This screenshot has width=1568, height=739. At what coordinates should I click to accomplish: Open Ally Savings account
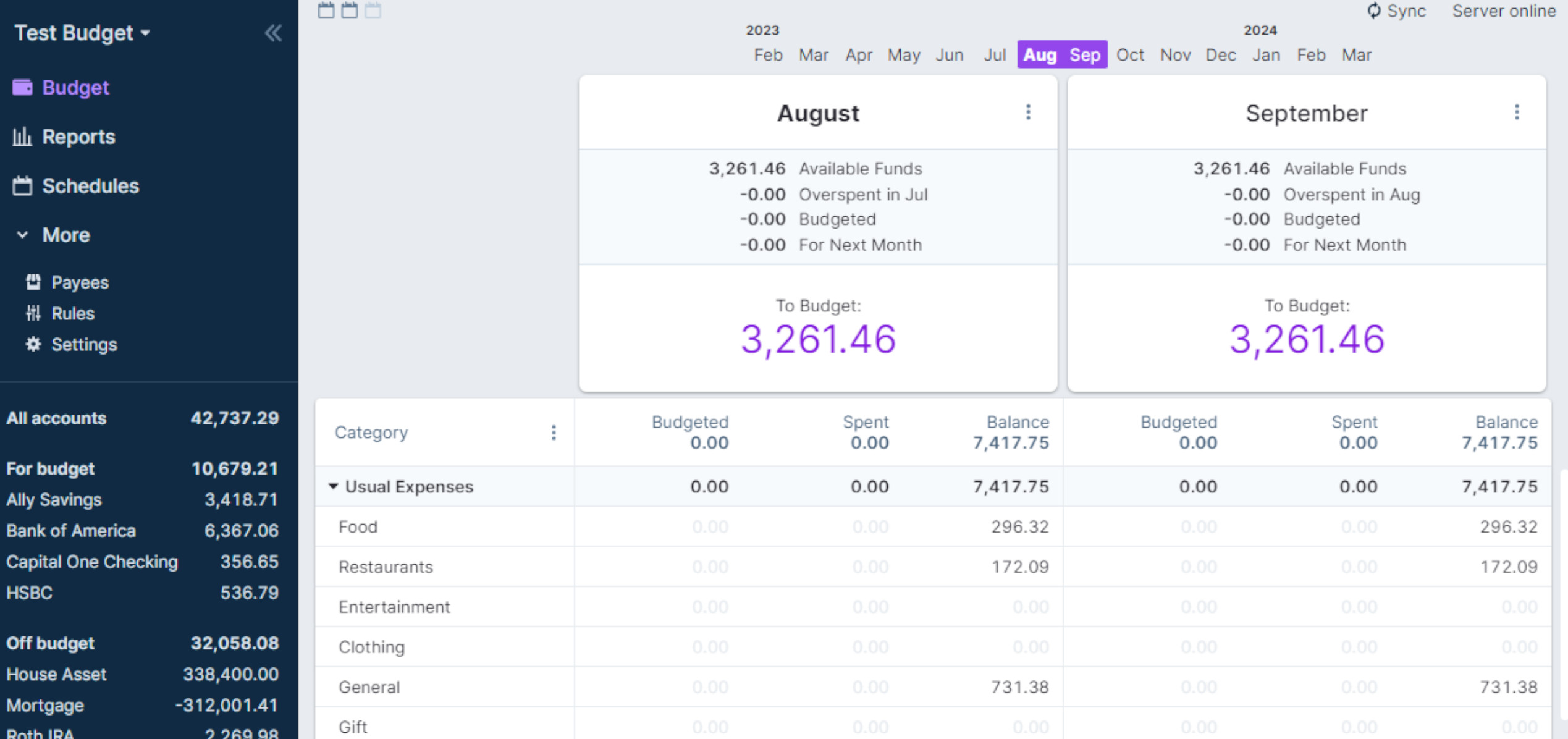point(54,500)
